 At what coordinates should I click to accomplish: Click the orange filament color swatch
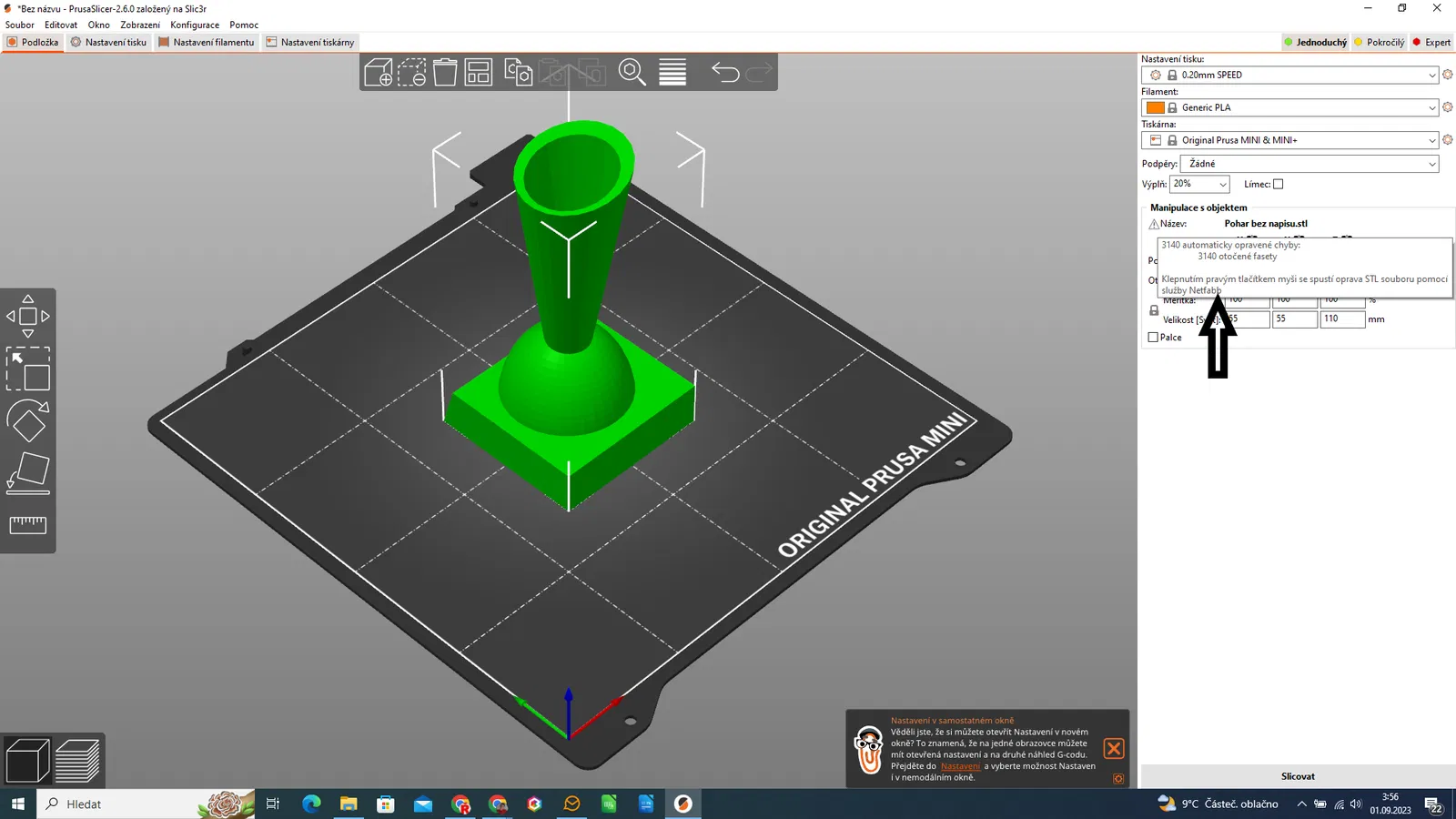click(x=1156, y=107)
